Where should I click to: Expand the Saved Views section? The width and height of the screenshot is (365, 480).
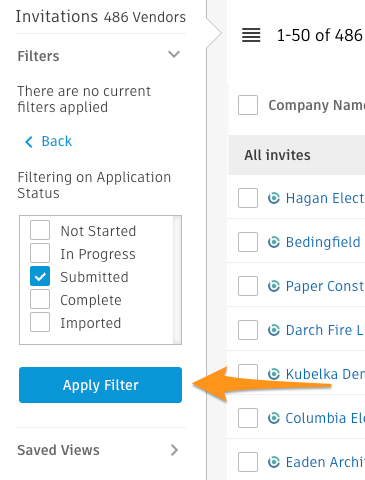pos(100,450)
